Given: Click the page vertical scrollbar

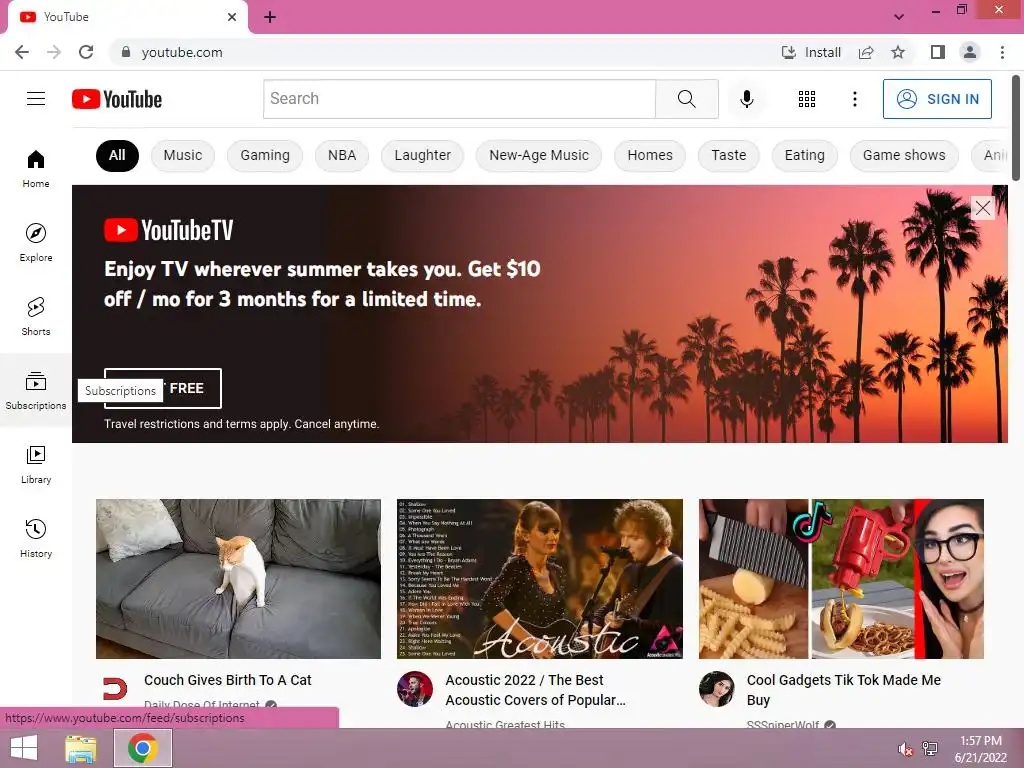Looking at the screenshot, I should tap(1016, 127).
